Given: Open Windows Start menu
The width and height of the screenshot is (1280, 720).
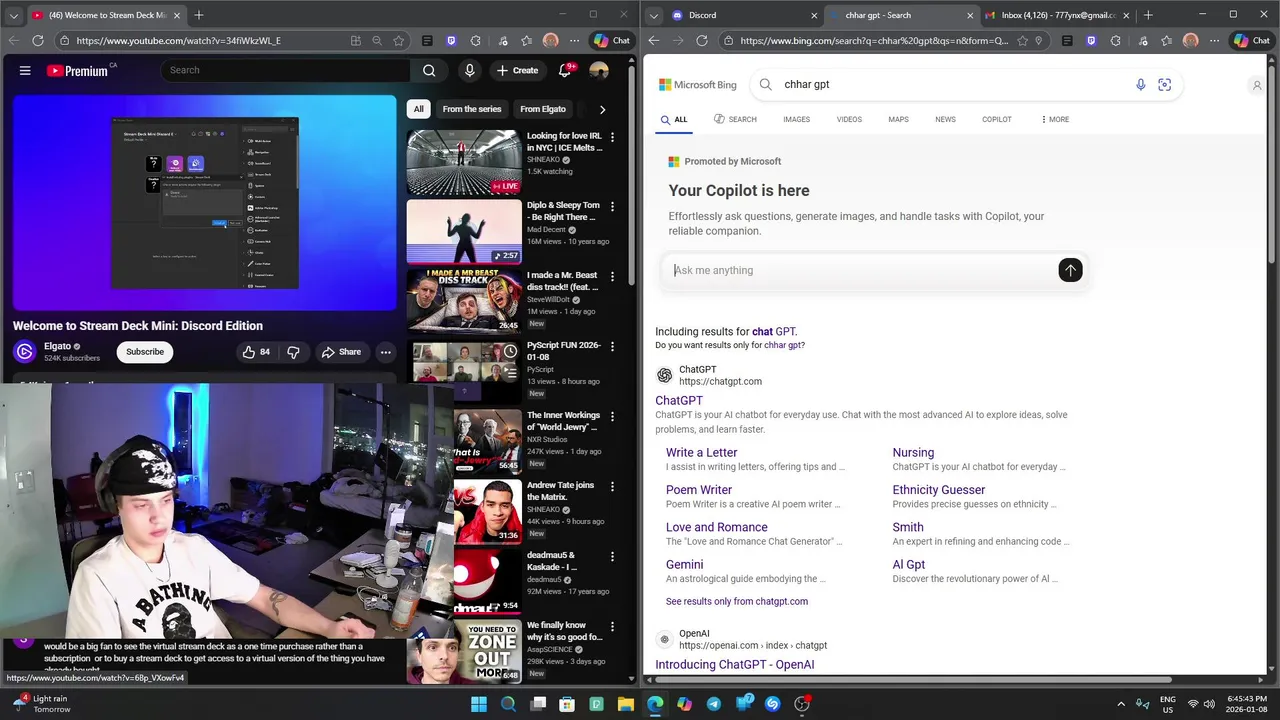Looking at the screenshot, I should [x=479, y=704].
